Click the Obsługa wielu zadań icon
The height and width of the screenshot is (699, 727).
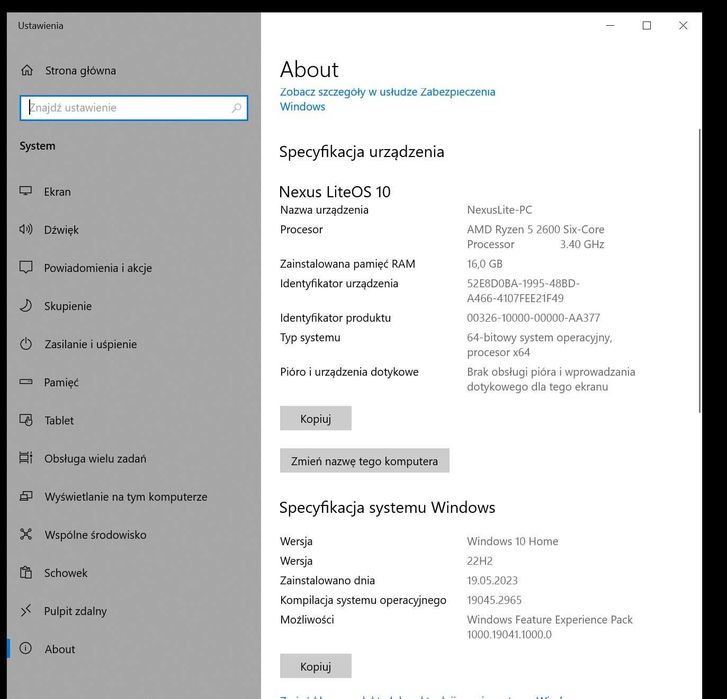click(26, 458)
